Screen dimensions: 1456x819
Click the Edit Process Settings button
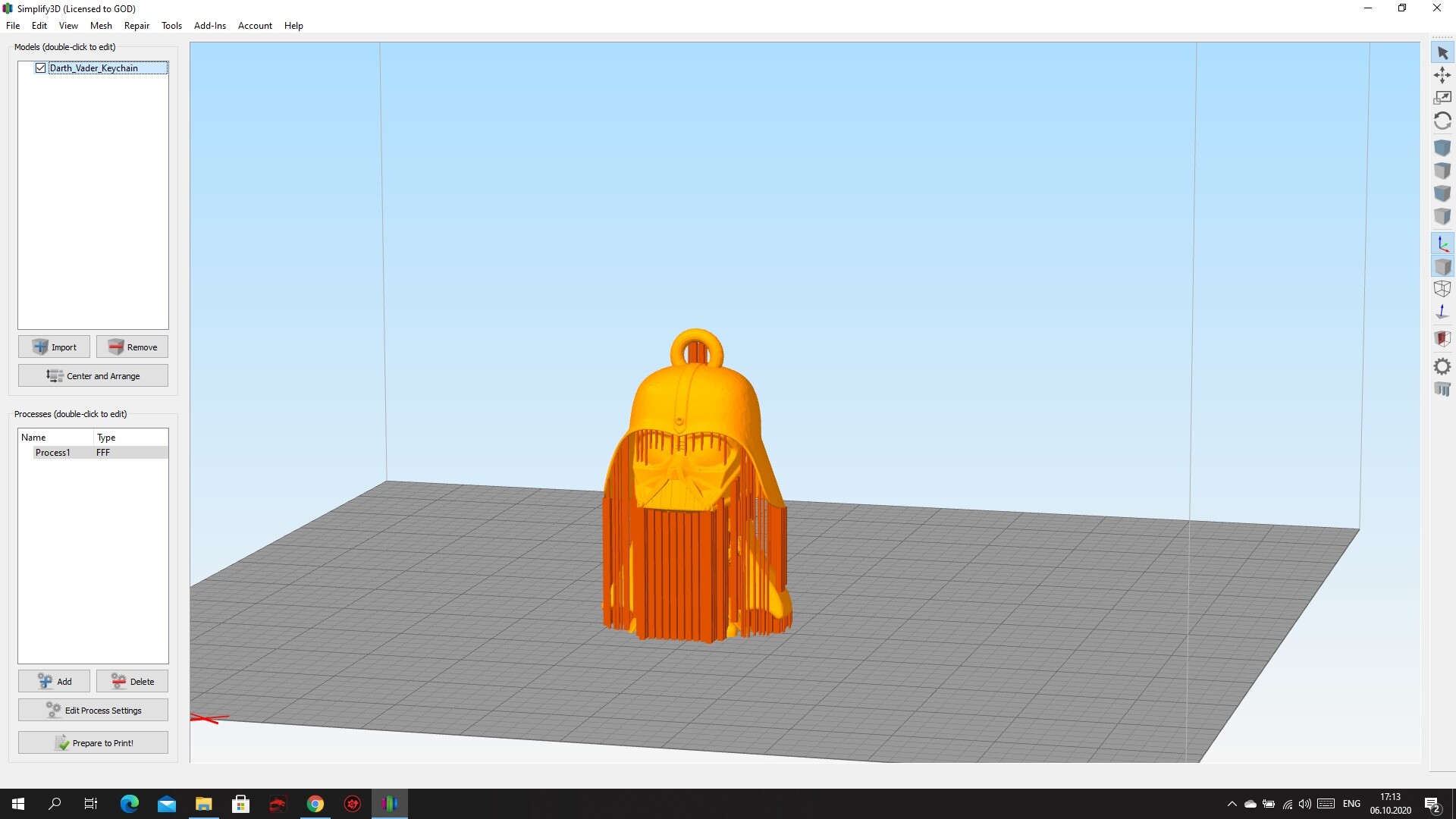coord(93,710)
